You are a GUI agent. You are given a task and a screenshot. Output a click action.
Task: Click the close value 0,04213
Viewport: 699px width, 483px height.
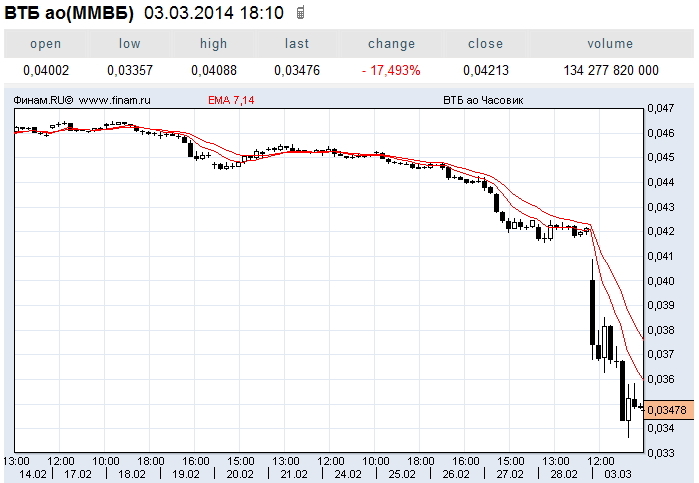coord(486,70)
